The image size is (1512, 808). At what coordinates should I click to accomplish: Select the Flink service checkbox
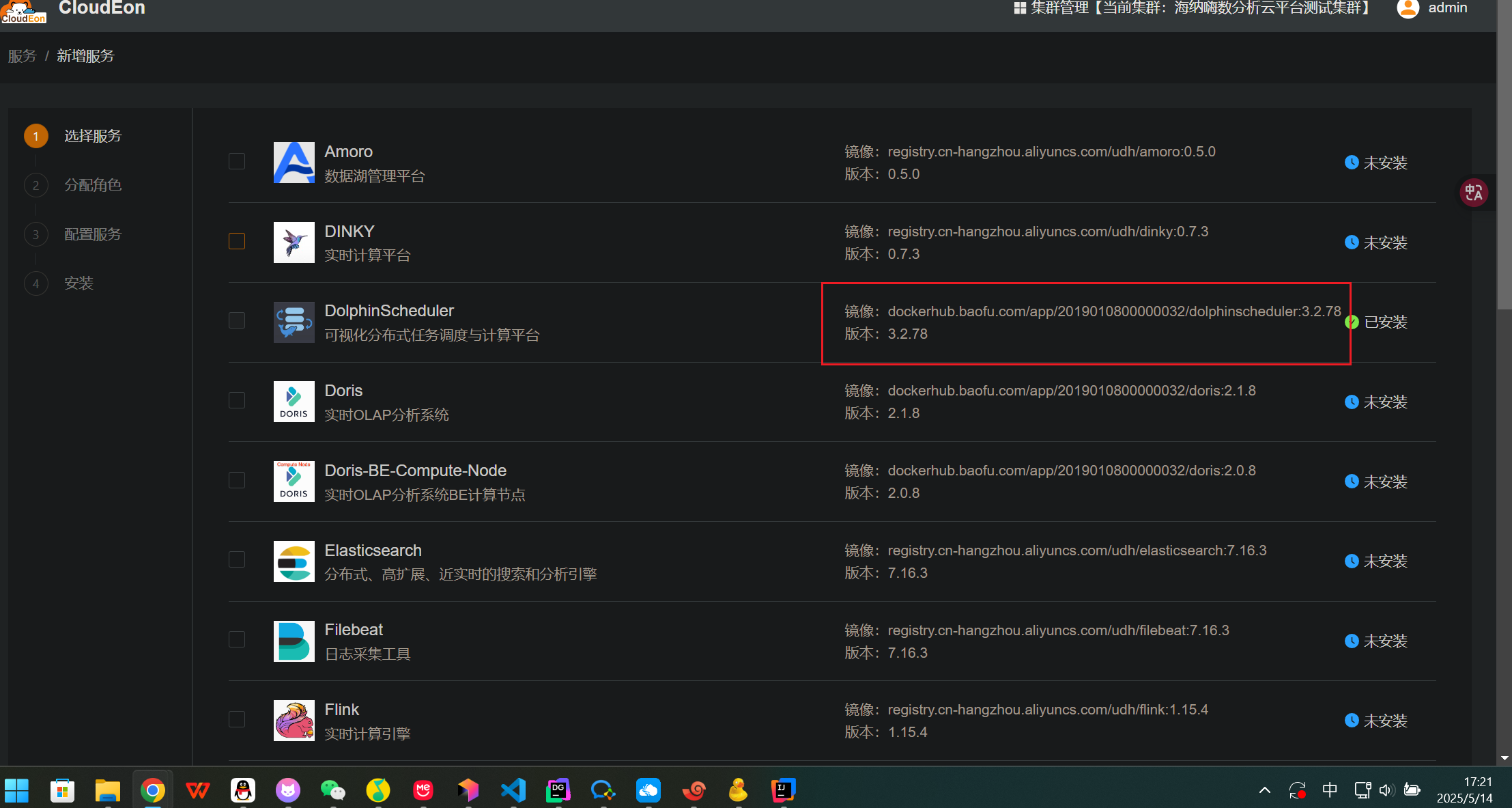click(237, 719)
